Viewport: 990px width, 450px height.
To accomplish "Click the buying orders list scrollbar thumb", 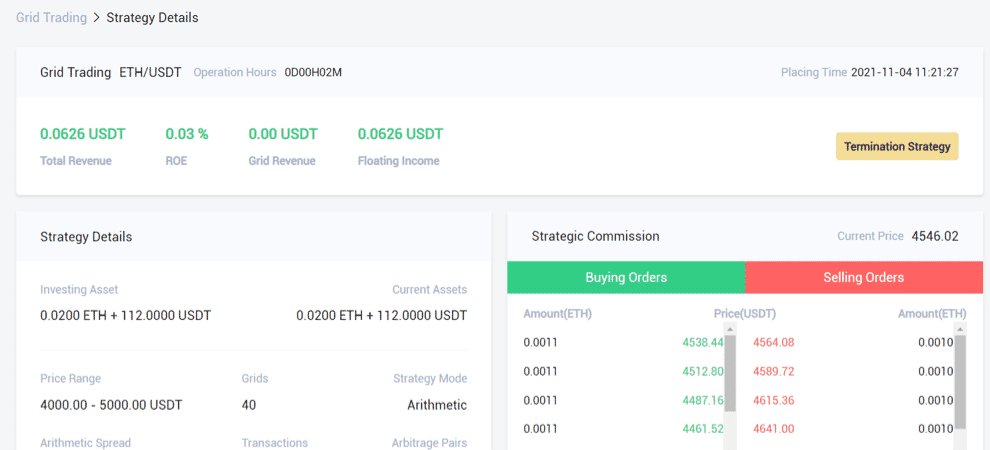I will pyautogui.click(x=730, y=368).
